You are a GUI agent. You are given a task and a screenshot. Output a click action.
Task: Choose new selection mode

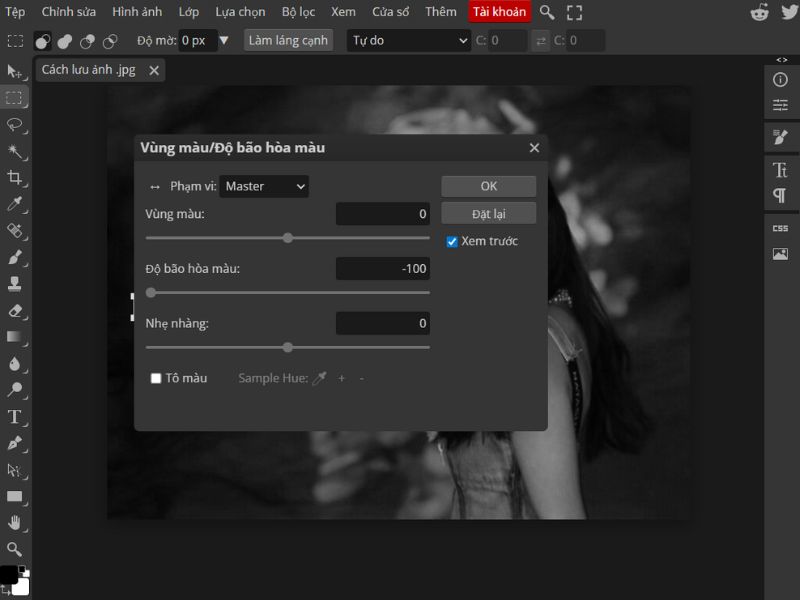pos(43,41)
